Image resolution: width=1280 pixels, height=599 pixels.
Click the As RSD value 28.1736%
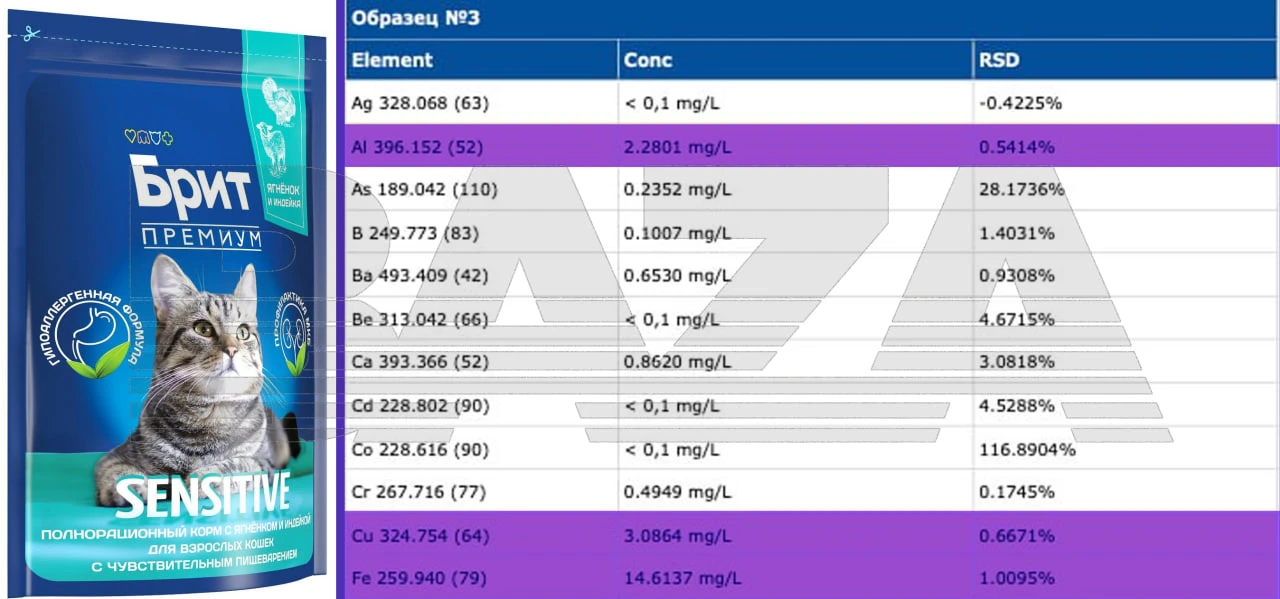(1020, 190)
